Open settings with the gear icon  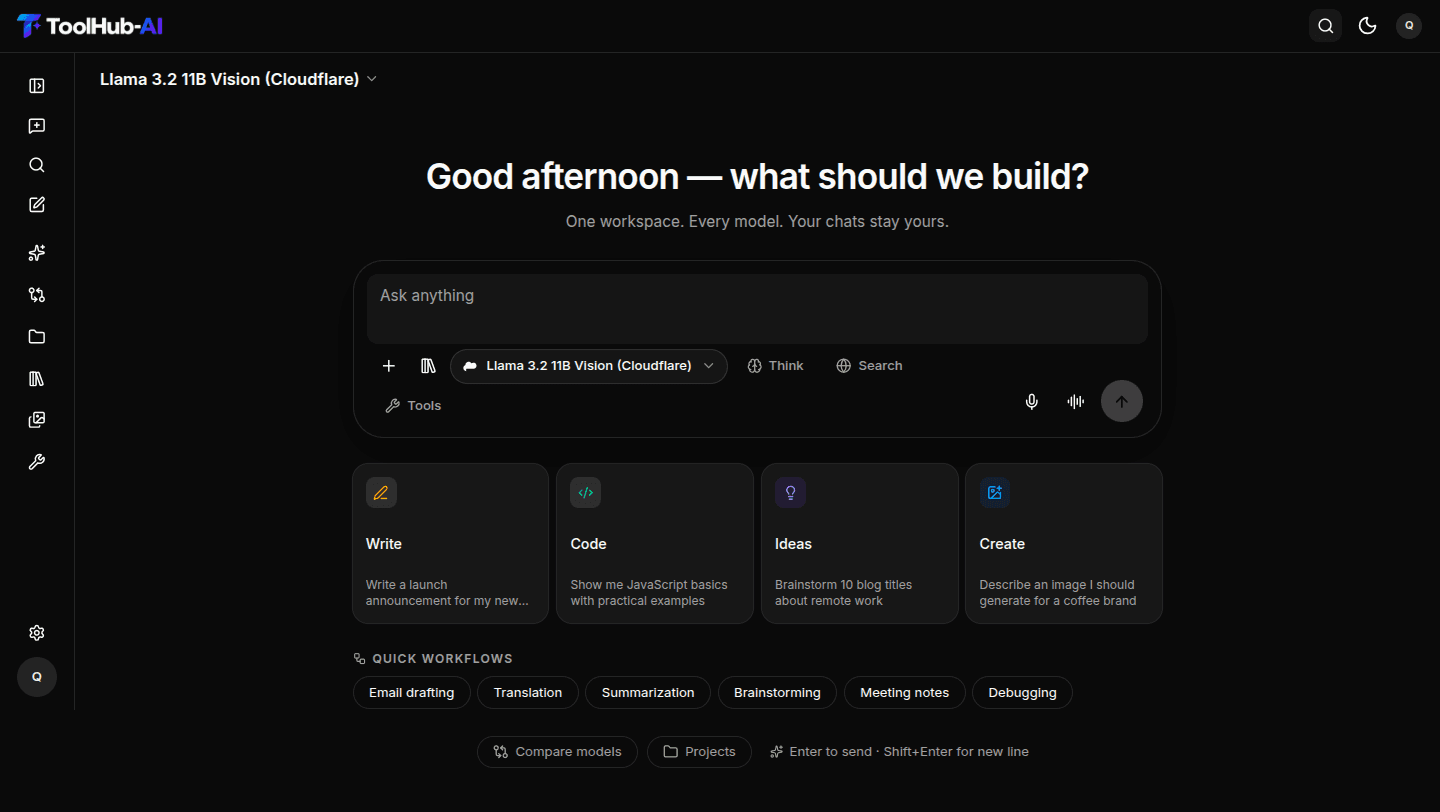click(x=37, y=633)
